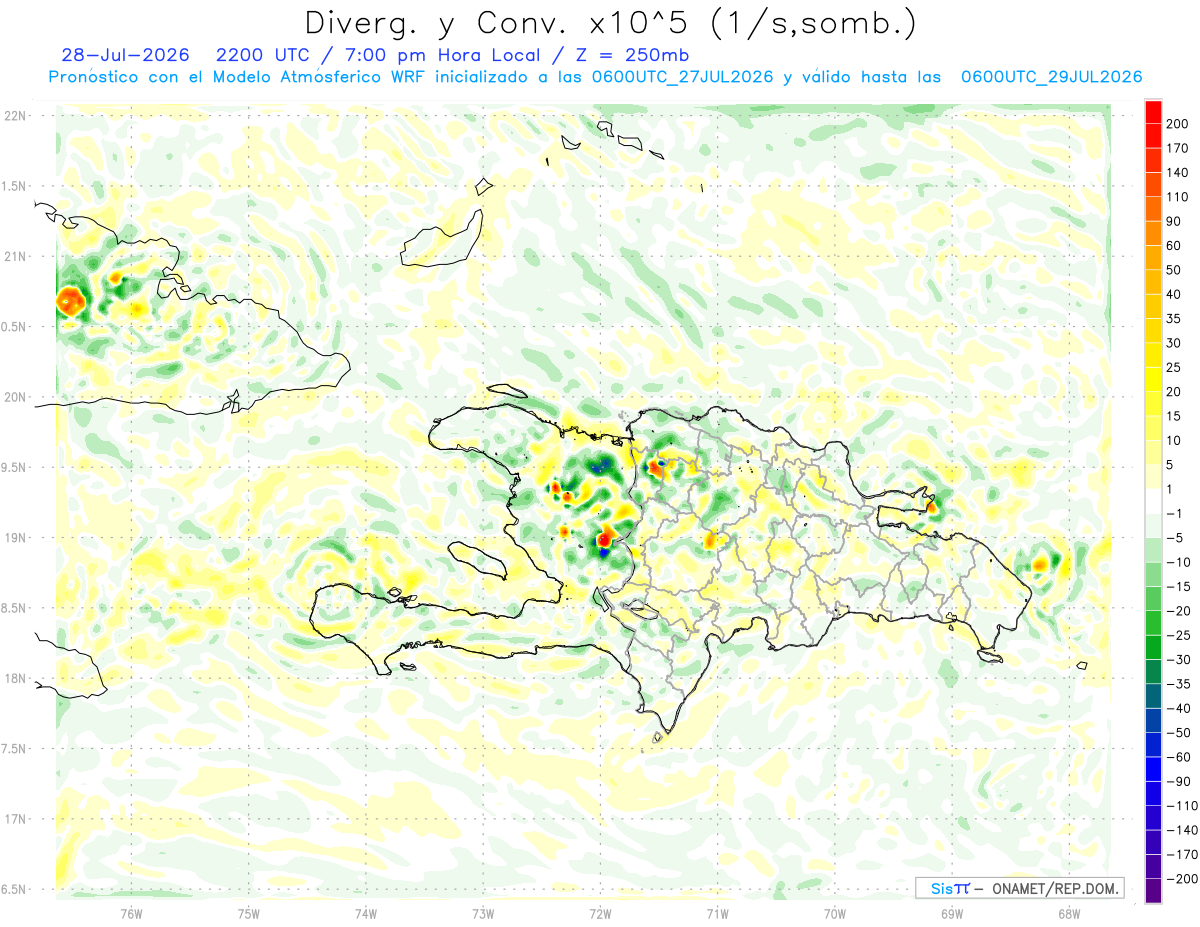Click the latitude label '22N'
1200x927 pixels.
click(15, 116)
